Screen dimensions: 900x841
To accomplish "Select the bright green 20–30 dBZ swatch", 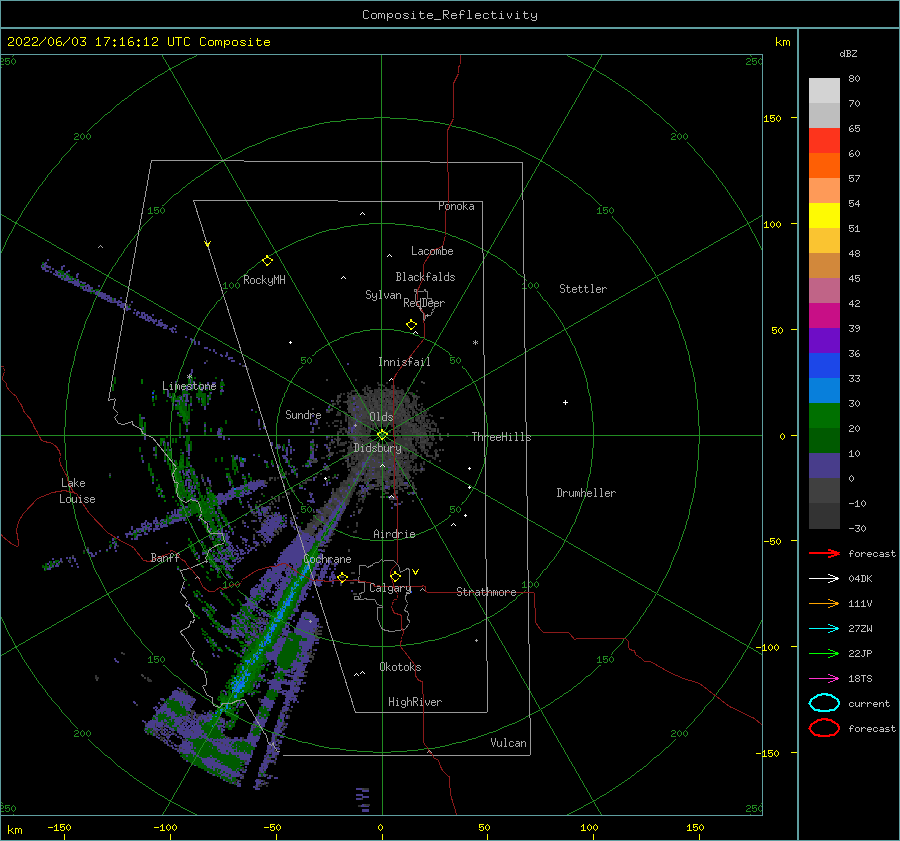I will click(x=824, y=416).
